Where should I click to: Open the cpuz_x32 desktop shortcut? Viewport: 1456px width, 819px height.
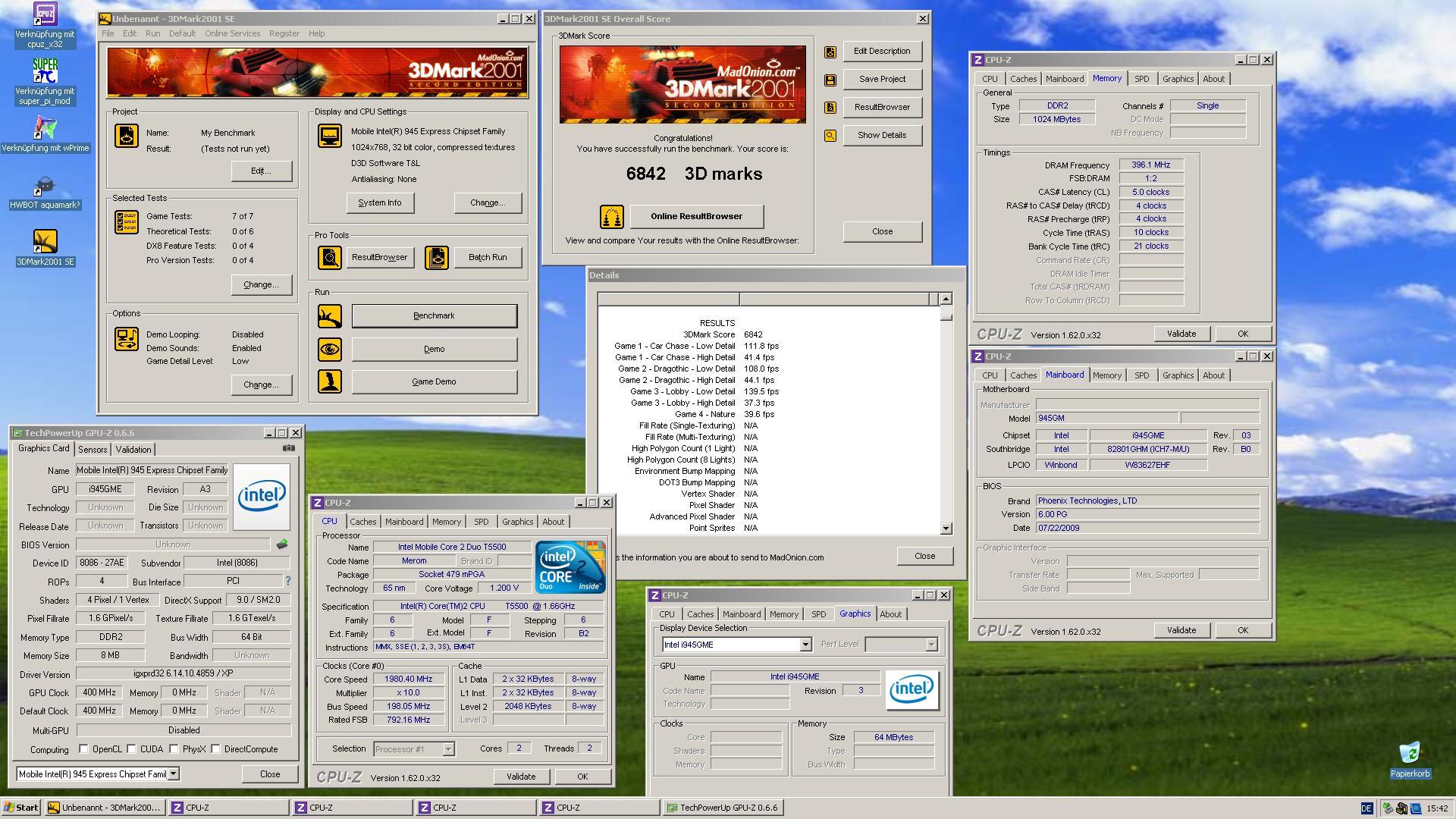45,24
